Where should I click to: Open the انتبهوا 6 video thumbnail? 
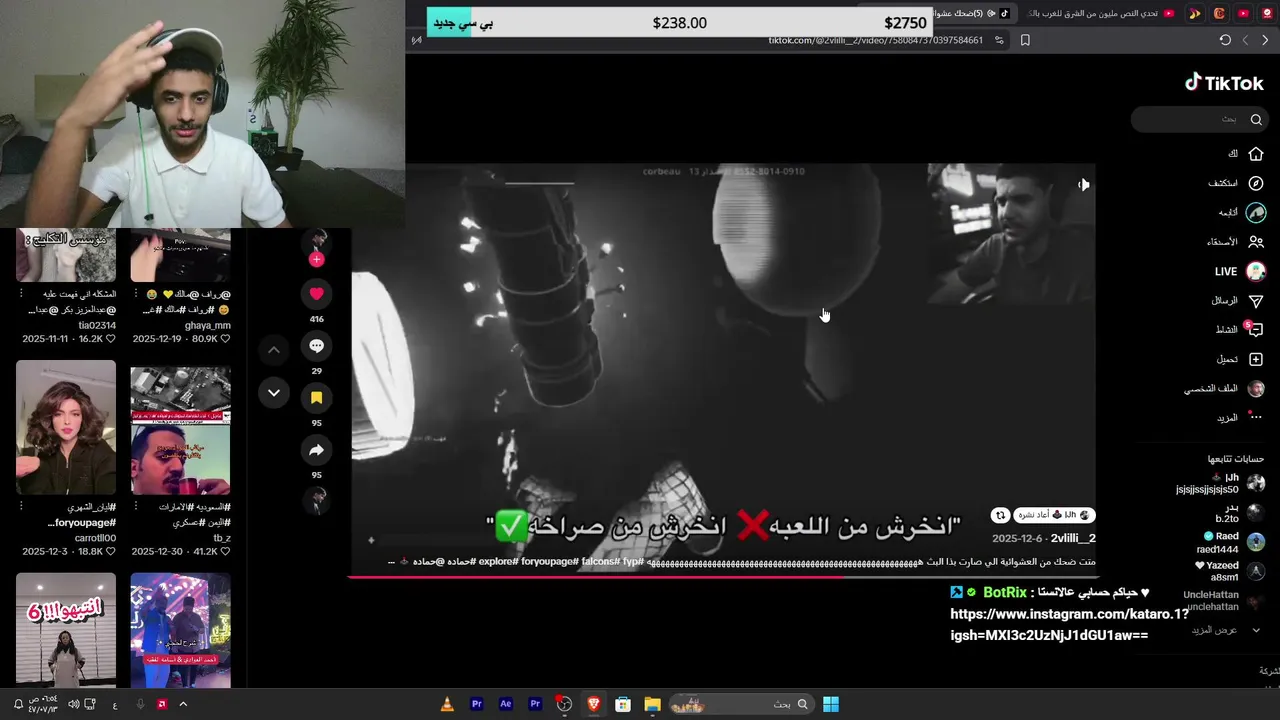(66, 630)
